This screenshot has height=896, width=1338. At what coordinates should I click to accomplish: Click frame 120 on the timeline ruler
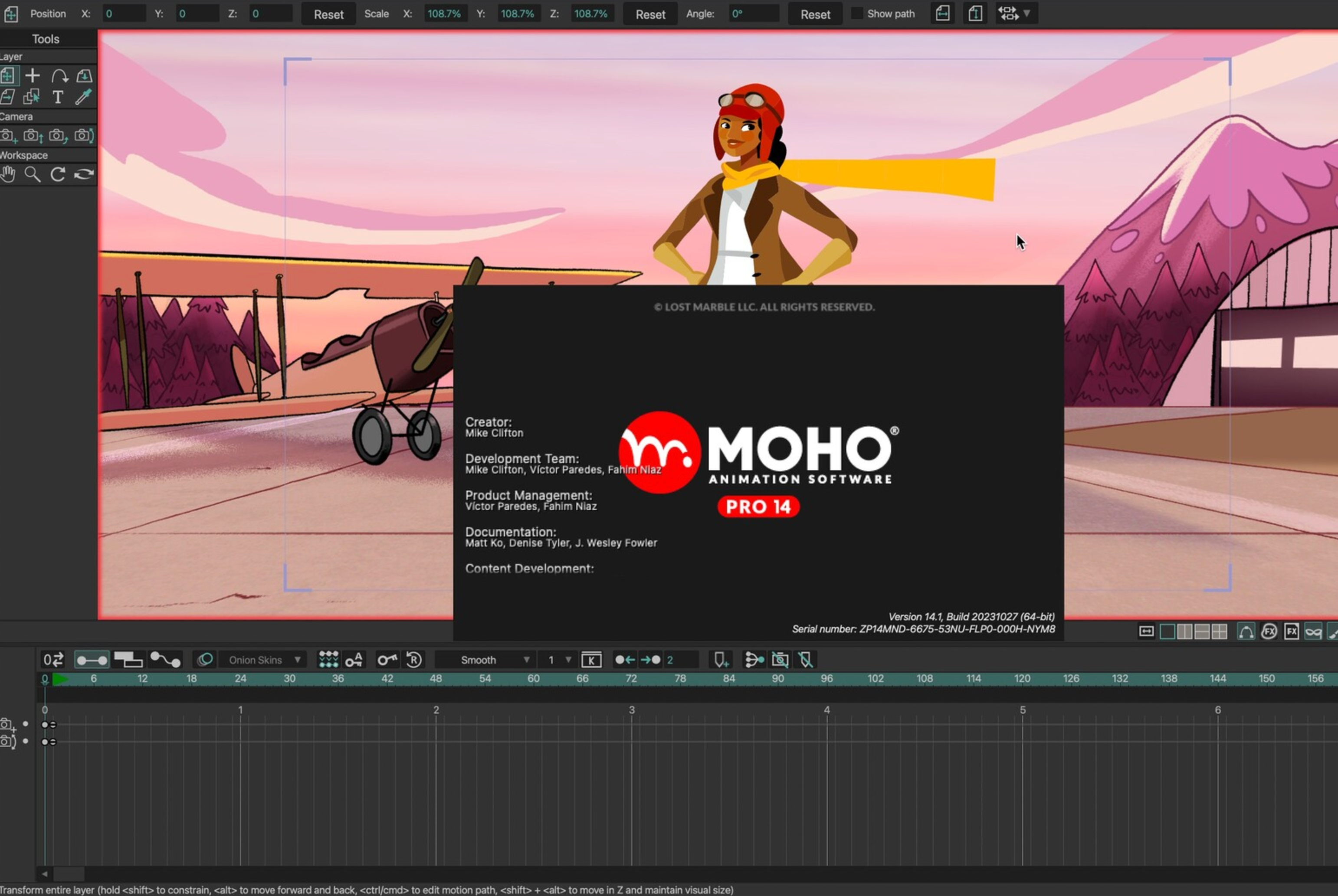pyautogui.click(x=1022, y=678)
